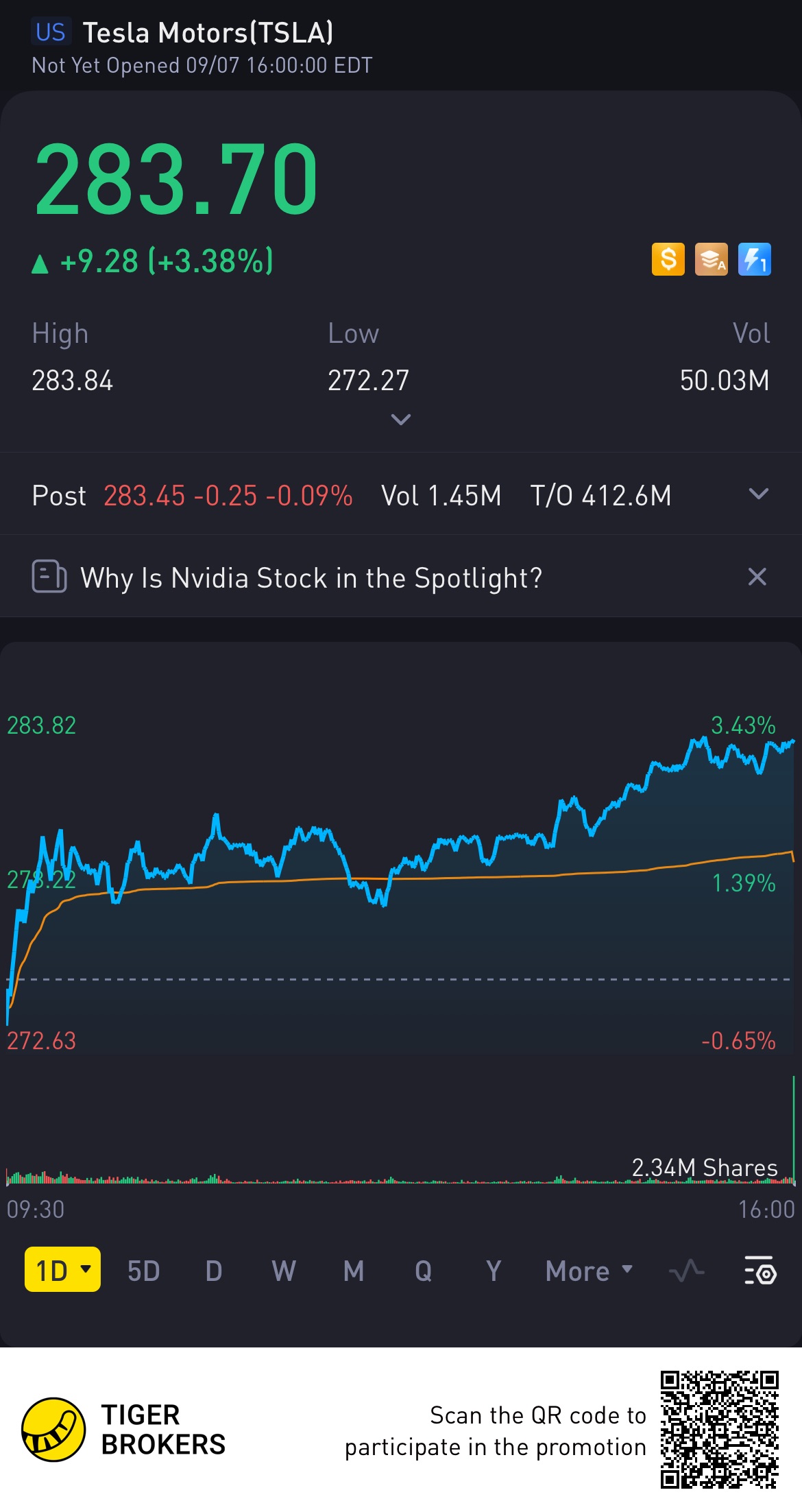Screen dimensions: 802x1512
Task: Dismiss the Nvidia news banner
Action: 757,577
